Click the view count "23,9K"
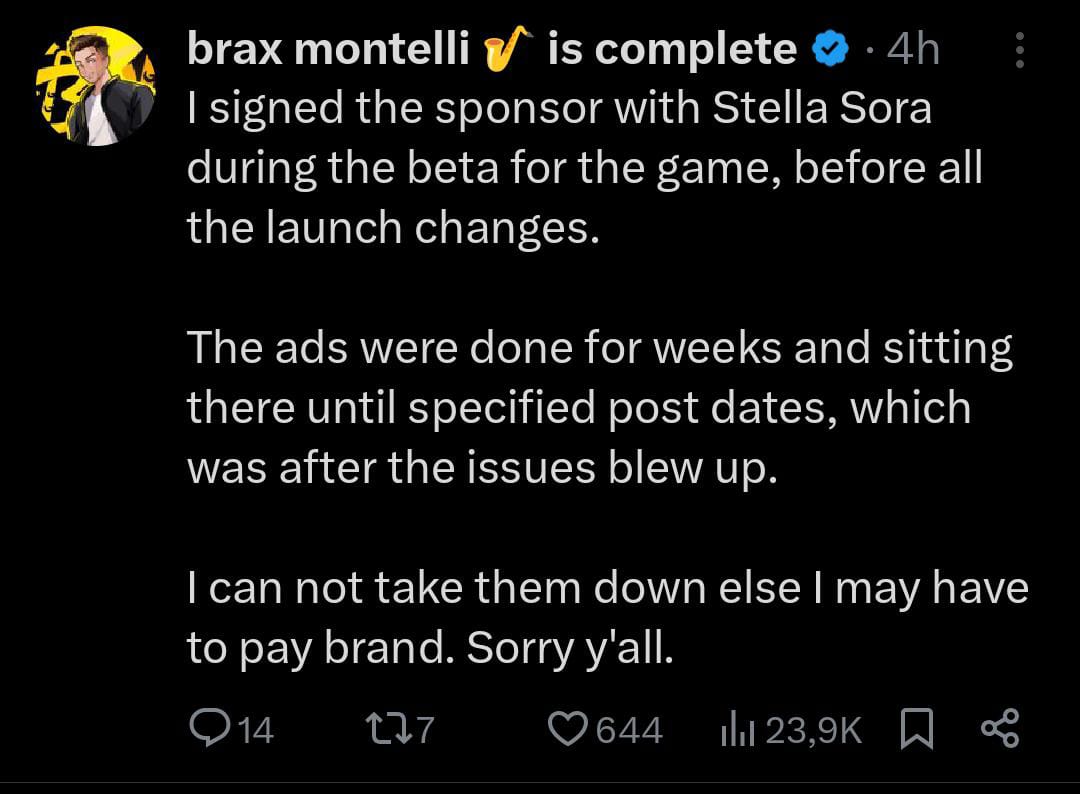 point(813,730)
